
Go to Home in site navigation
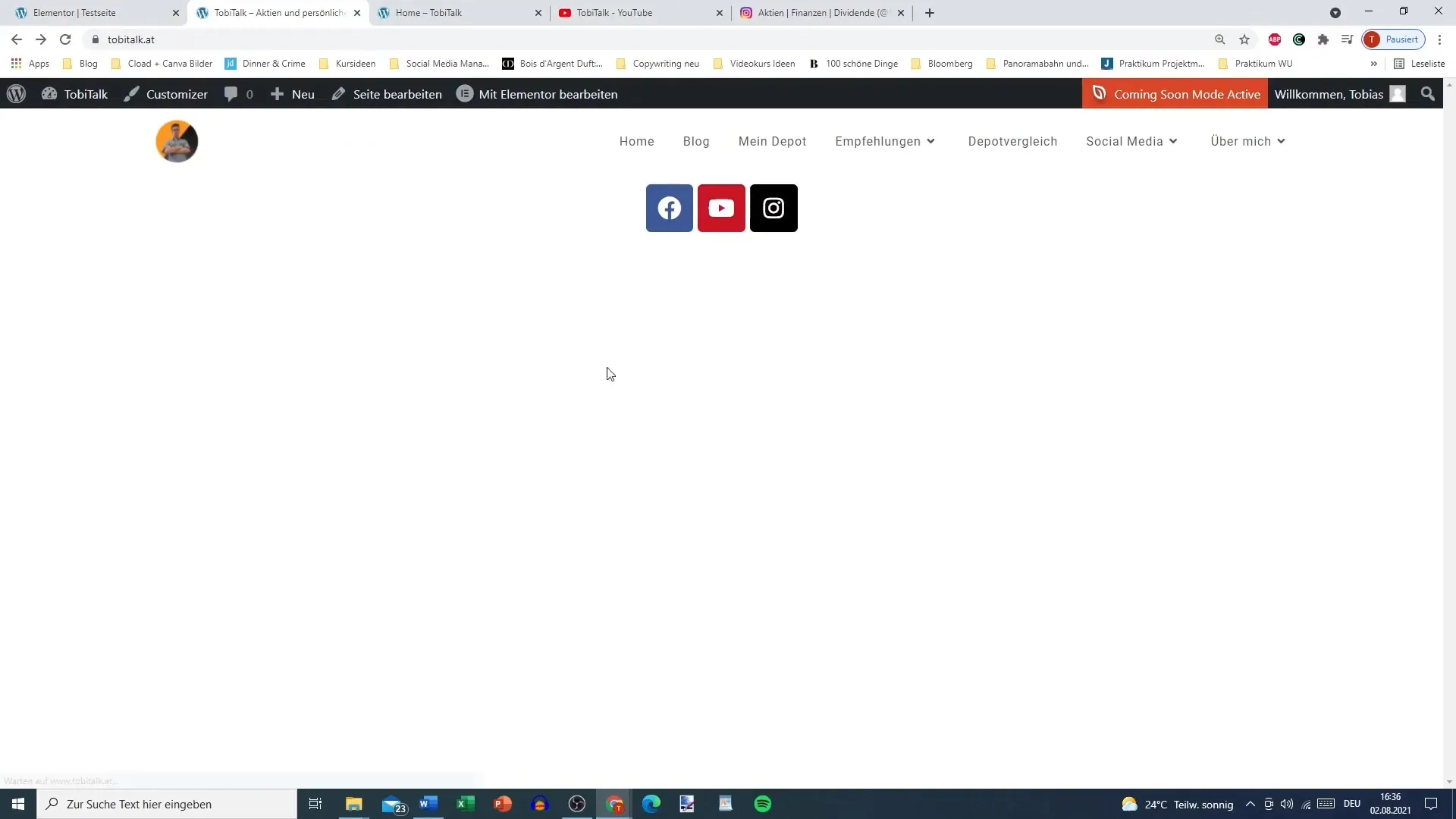point(636,141)
